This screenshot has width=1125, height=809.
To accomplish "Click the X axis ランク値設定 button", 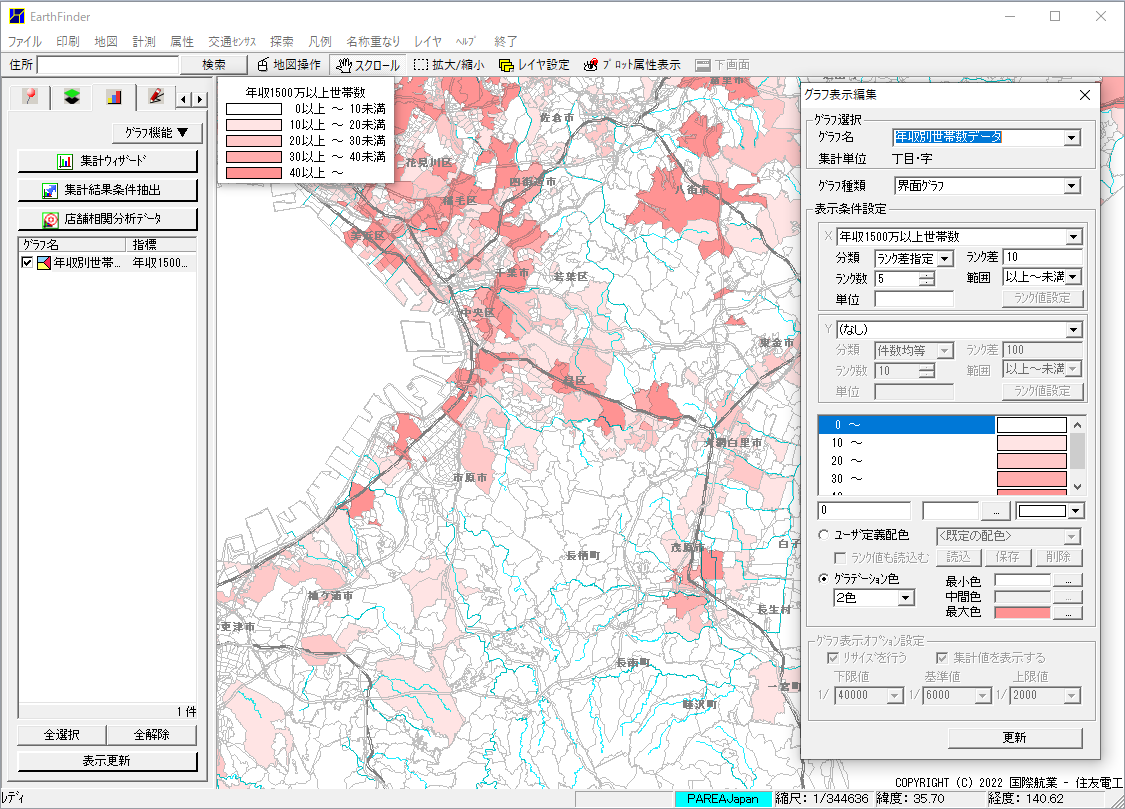I will coord(1042,298).
